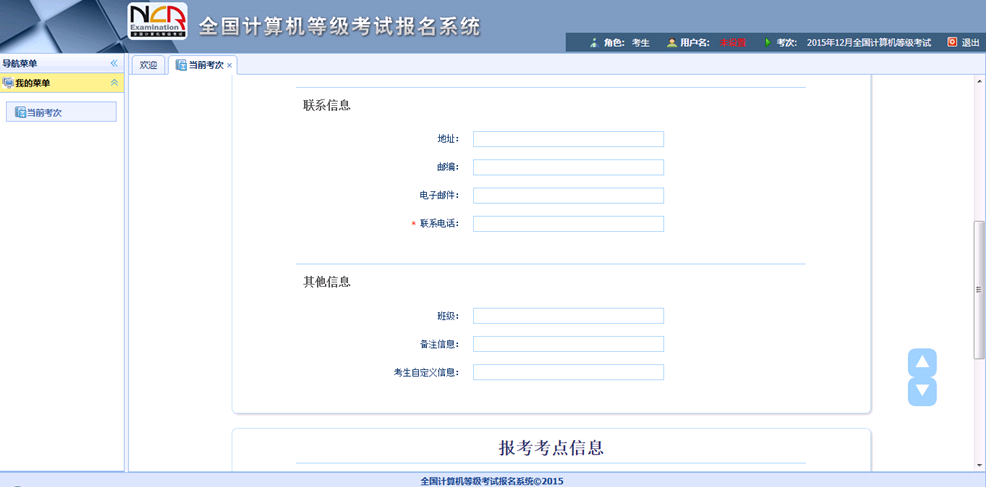Click the user avatar icon beside 用户名
The height and width of the screenshot is (487, 987).
(672, 43)
